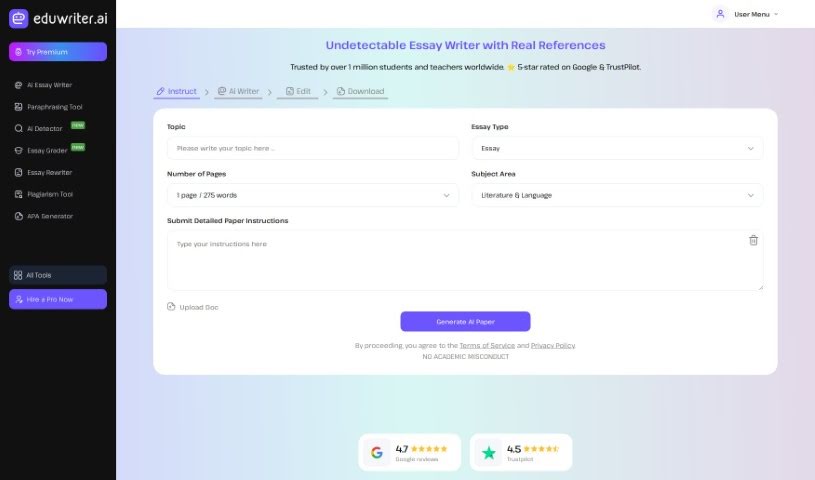Open the Plagiarism Tool
The image size is (815, 480).
click(44, 194)
